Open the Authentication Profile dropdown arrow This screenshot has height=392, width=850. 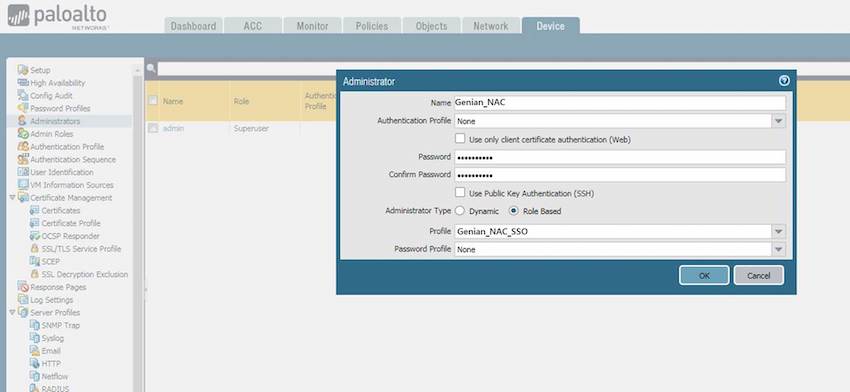(x=778, y=121)
